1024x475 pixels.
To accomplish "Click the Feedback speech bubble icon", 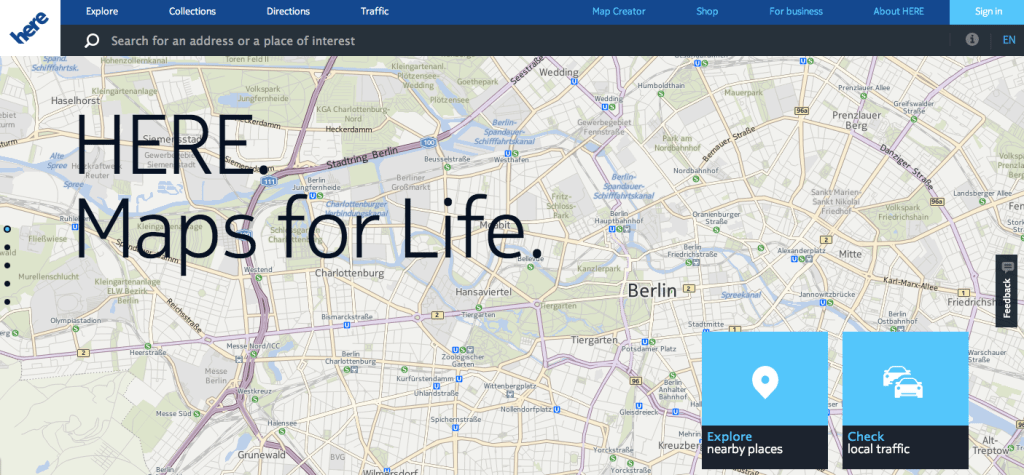I will (x=1008, y=267).
